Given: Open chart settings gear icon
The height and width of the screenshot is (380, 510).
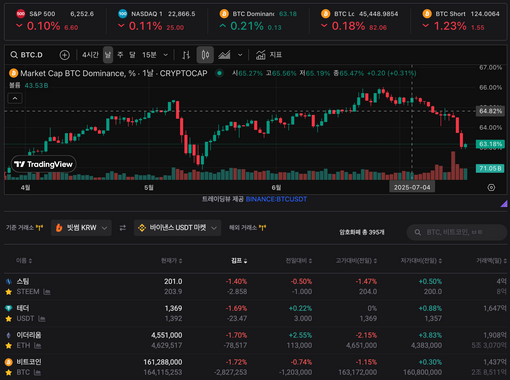Looking at the screenshot, I should (x=491, y=188).
